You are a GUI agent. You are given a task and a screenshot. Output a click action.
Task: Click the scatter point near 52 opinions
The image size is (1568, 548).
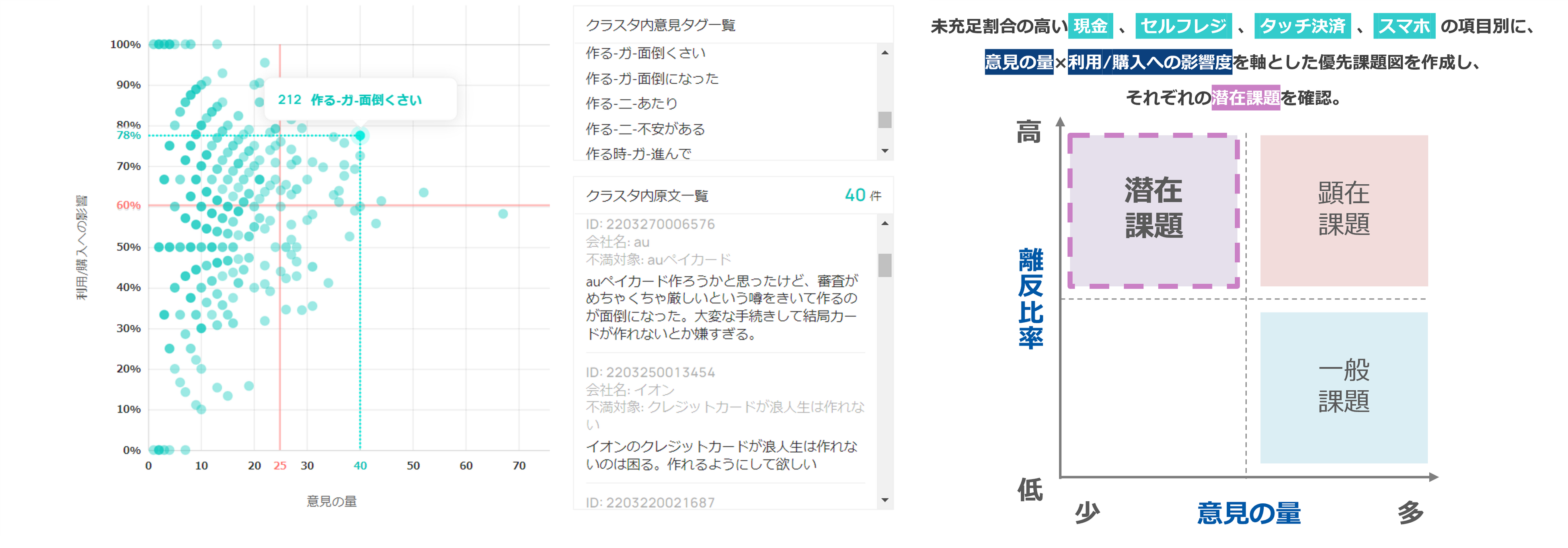click(x=424, y=192)
